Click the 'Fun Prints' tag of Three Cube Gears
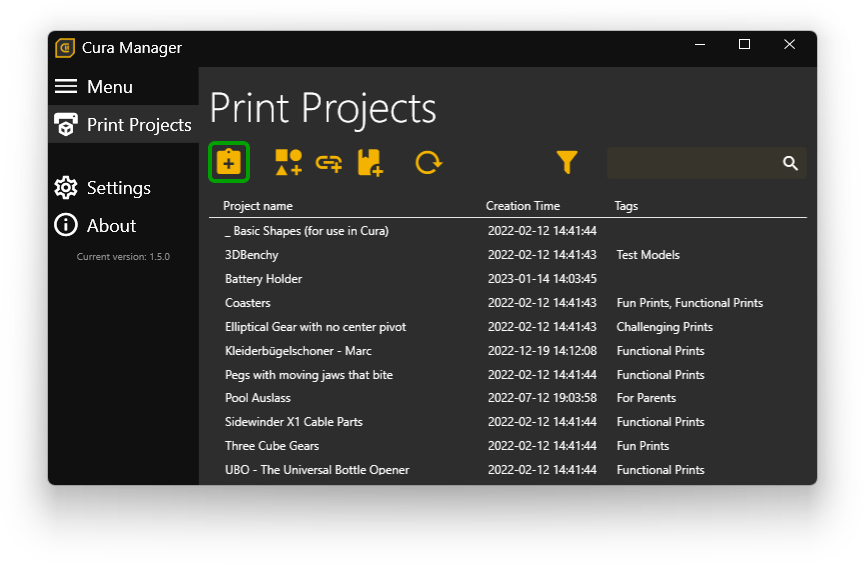Viewport: 865px width, 565px height. 643,446
